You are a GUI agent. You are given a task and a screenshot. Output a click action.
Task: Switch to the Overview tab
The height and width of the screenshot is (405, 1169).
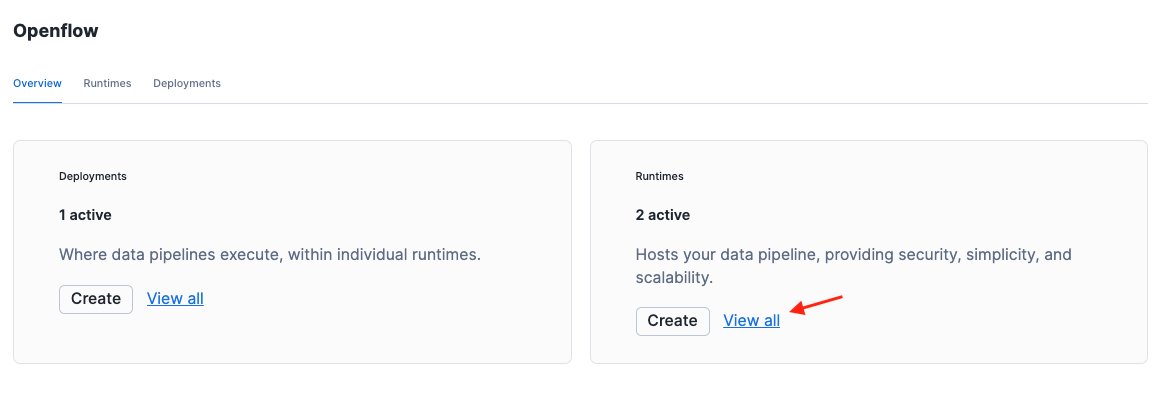37,83
